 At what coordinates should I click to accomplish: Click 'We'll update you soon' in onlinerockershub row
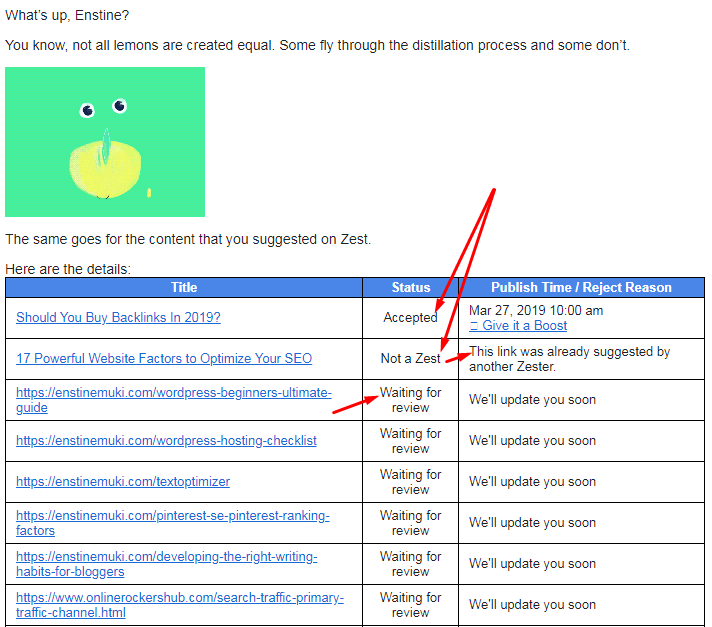coord(532,604)
